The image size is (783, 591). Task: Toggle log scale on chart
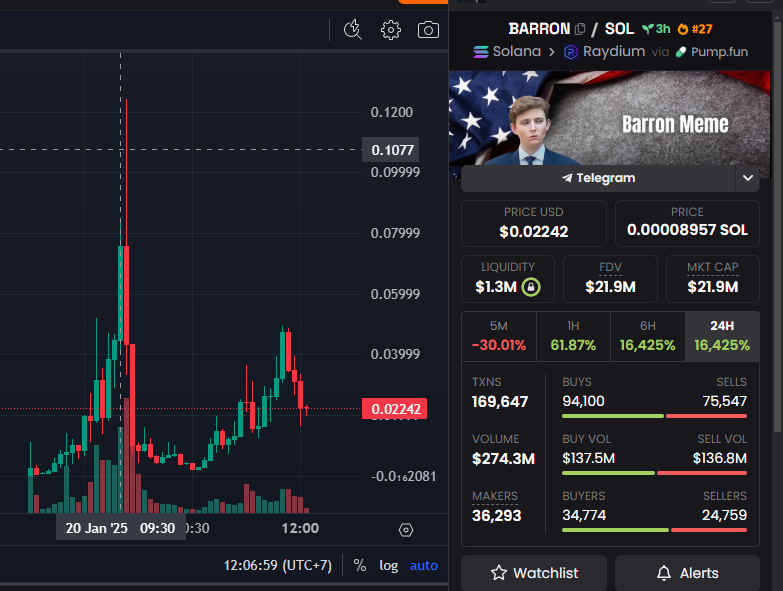[x=389, y=566]
